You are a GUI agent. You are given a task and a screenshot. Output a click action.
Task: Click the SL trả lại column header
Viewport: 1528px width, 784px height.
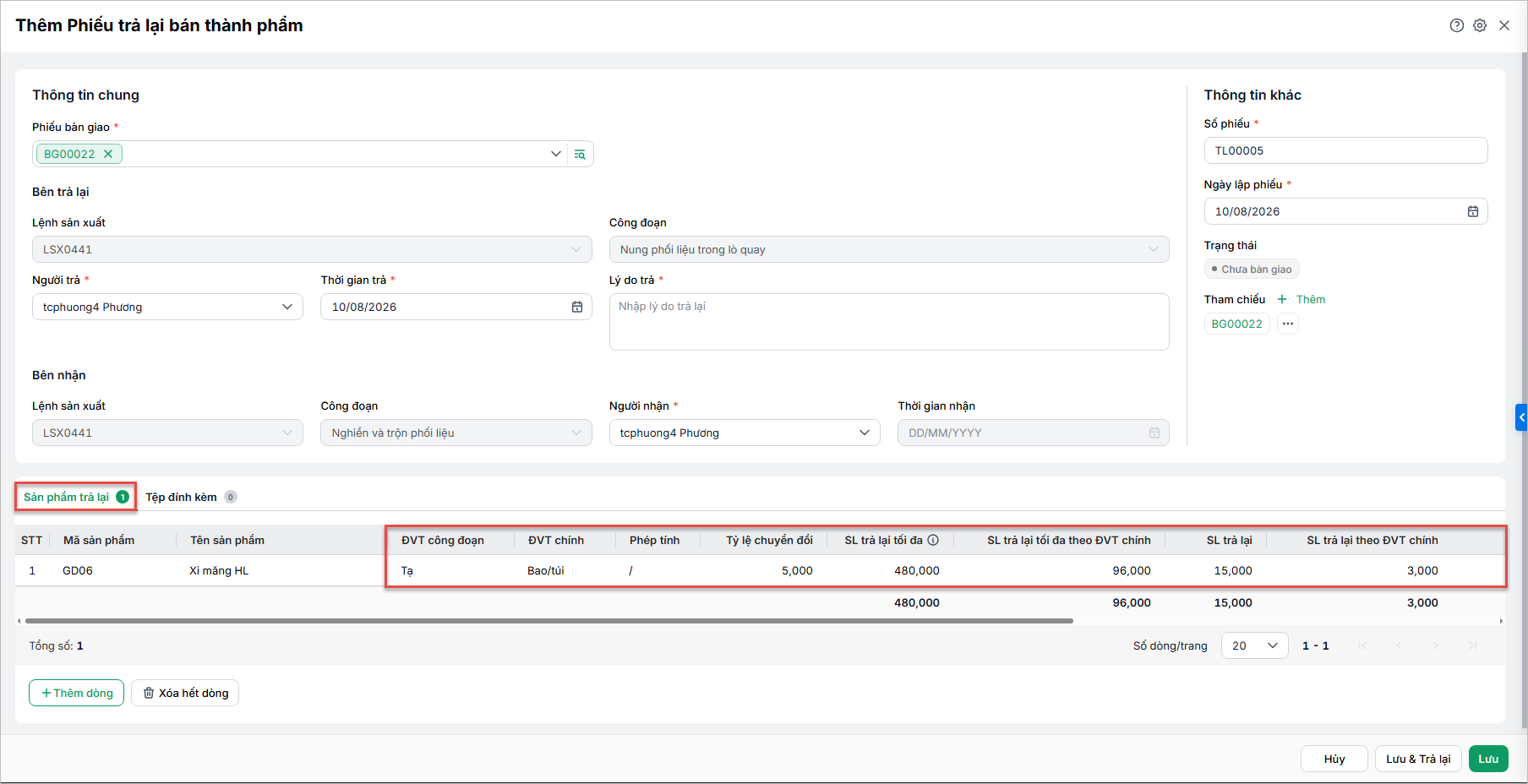coord(1229,540)
